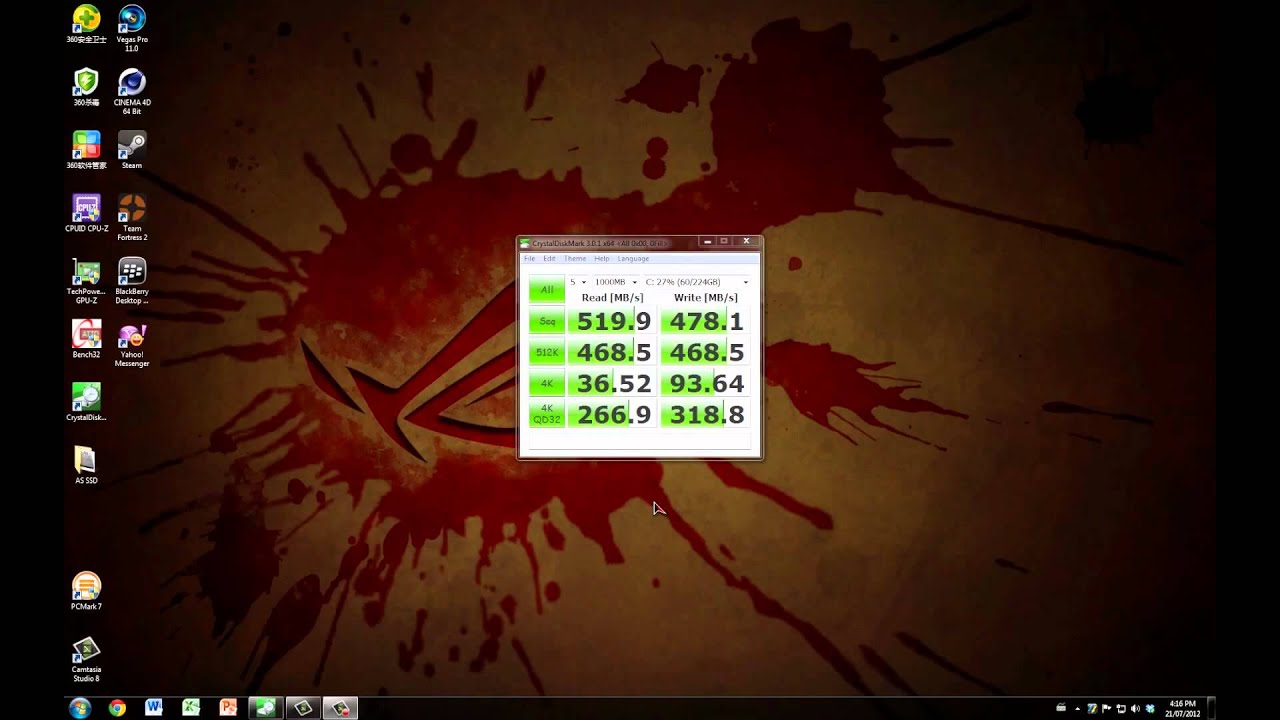Select the CPUID CPU-Z desktop icon
The width and height of the screenshot is (1280, 720).
click(86, 213)
